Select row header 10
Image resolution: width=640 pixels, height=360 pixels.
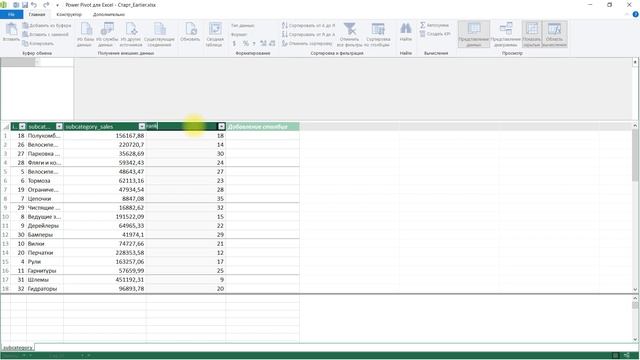[5, 216]
